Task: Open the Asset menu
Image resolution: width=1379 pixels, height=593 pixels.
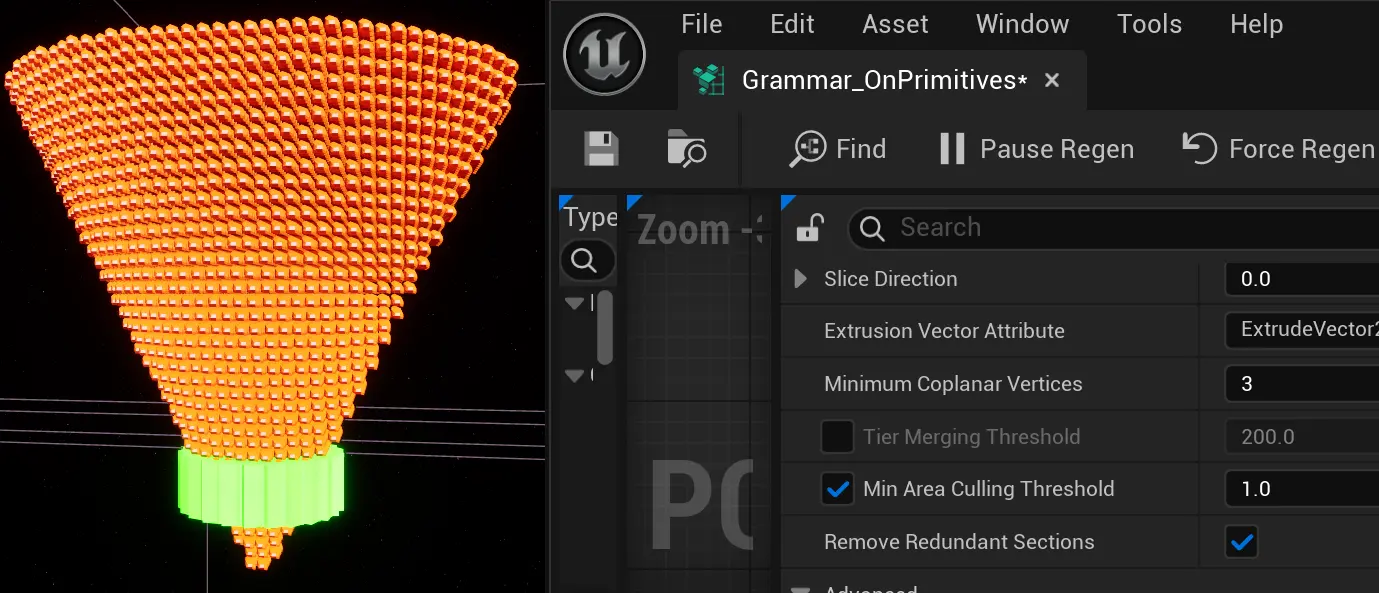Action: coord(895,24)
